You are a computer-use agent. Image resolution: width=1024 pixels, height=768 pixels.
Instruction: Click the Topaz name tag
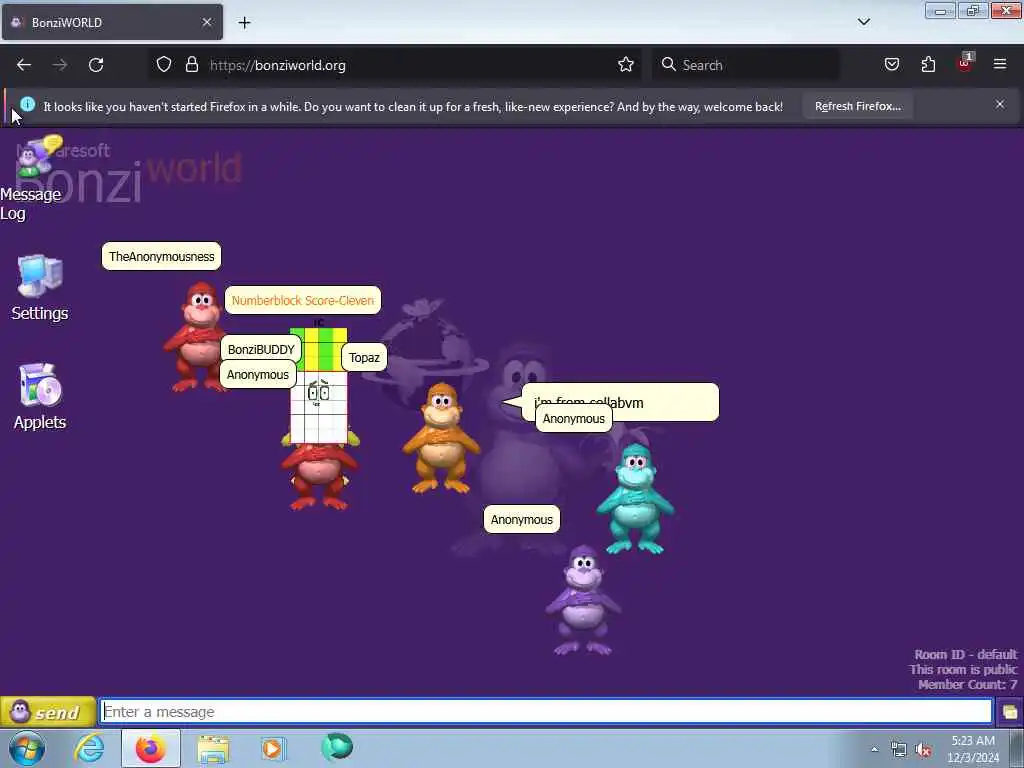tap(364, 357)
